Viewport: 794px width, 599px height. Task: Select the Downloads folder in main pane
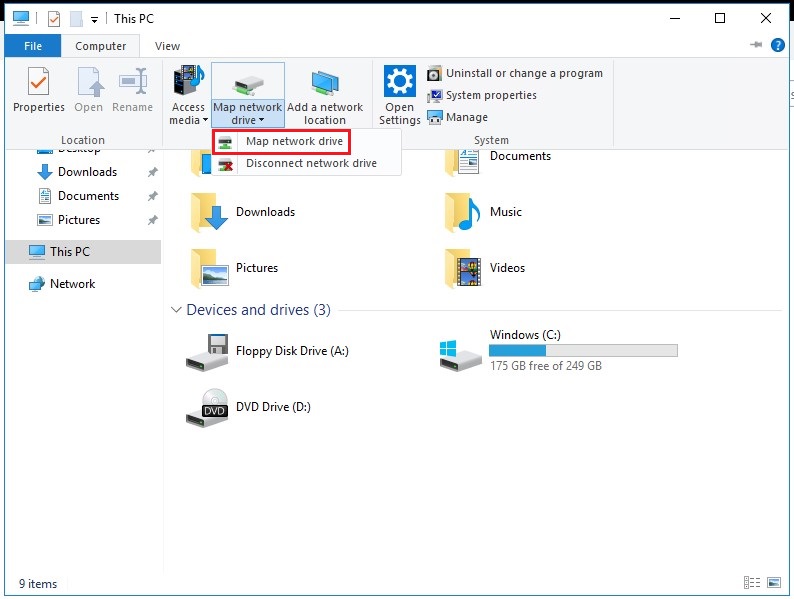click(243, 212)
